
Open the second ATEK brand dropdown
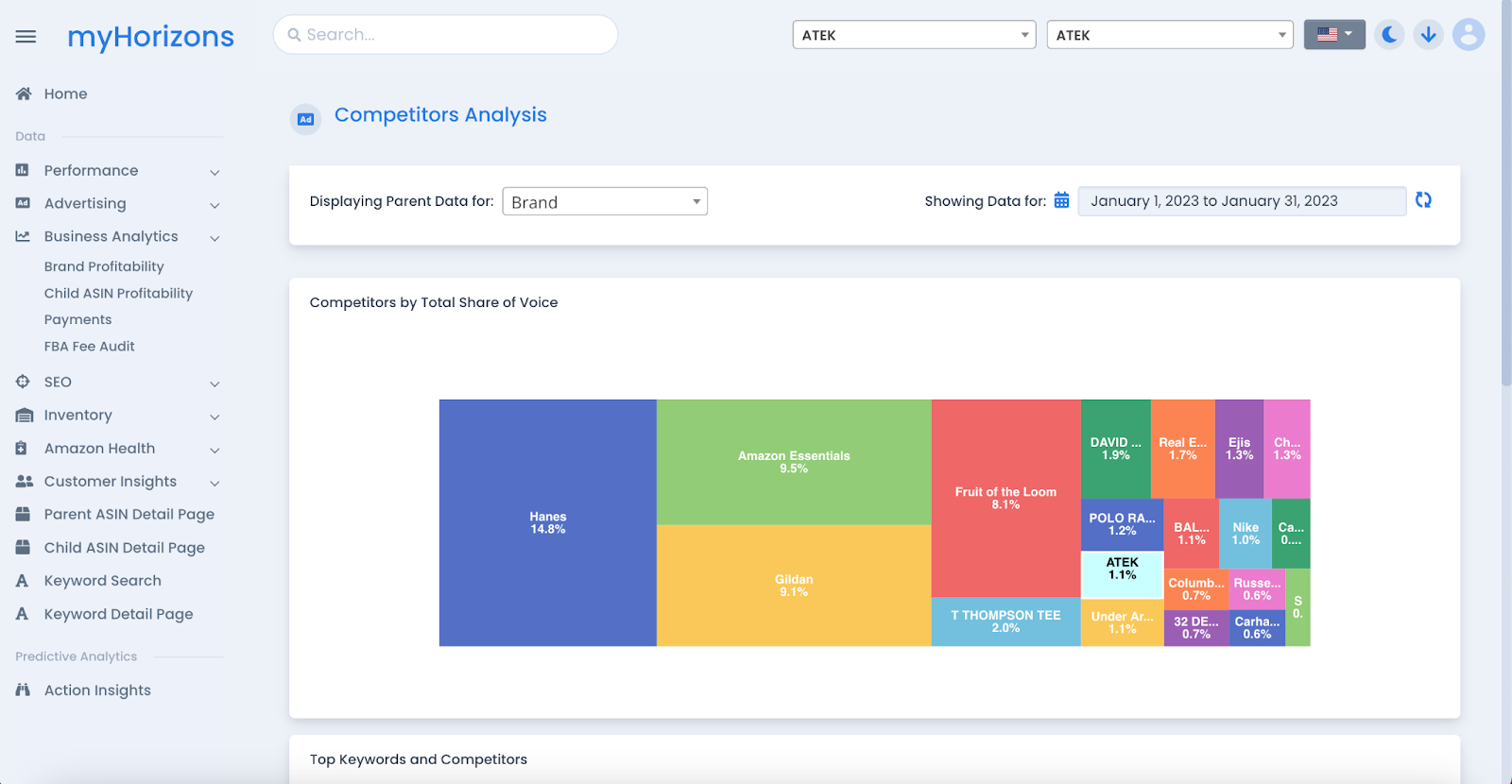coord(1170,35)
